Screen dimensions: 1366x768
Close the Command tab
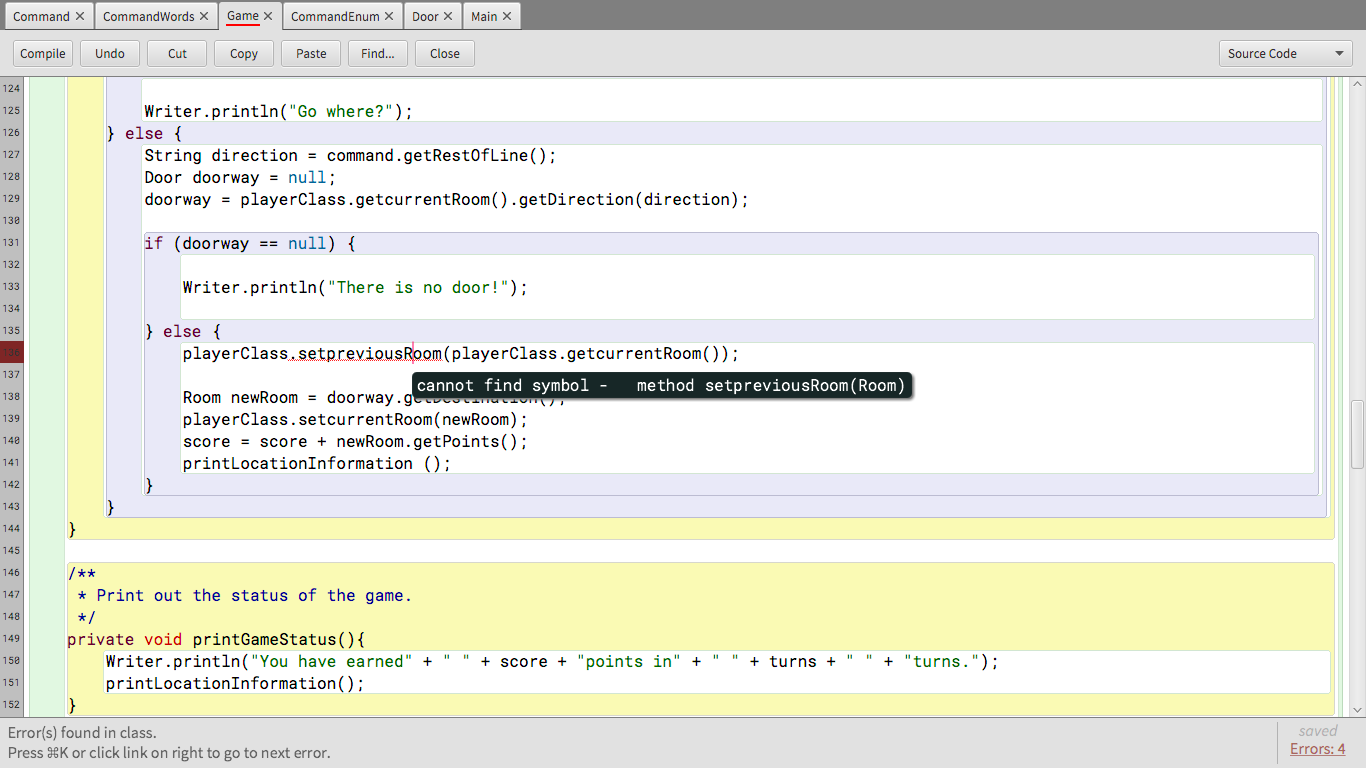point(80,16)
